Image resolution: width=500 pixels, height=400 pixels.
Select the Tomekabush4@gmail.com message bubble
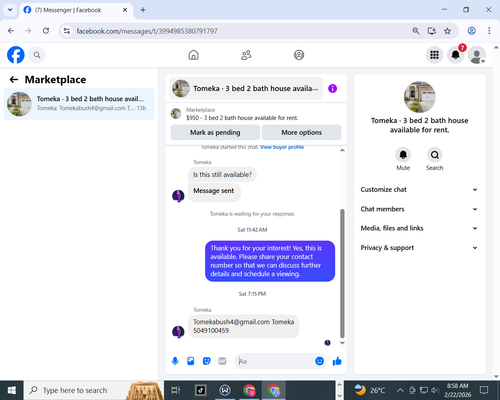coord(243,326)
